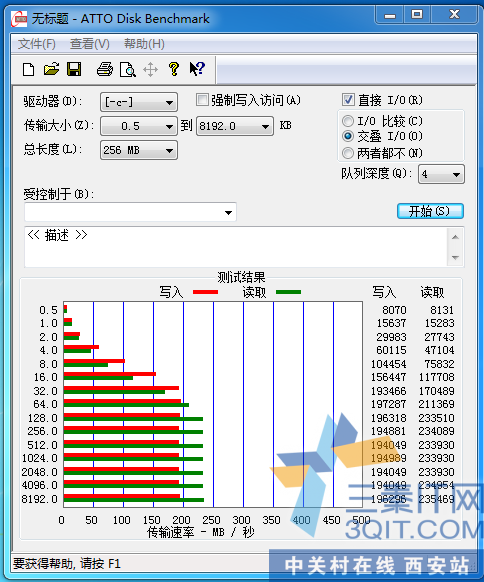
Task: Click the read value 8131
Action: click(442, 310)
